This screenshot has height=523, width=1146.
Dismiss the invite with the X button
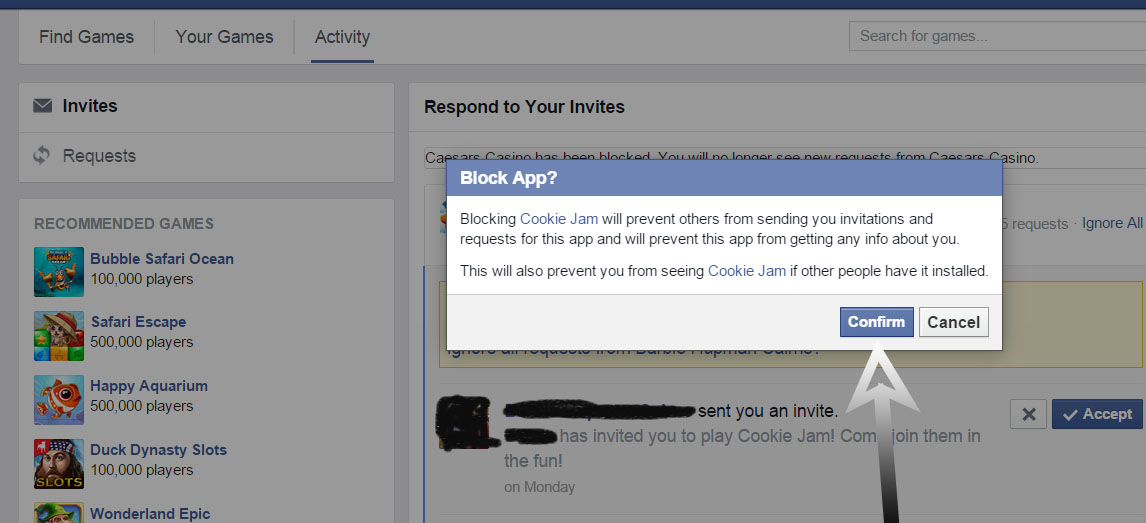pos(1029,414)
